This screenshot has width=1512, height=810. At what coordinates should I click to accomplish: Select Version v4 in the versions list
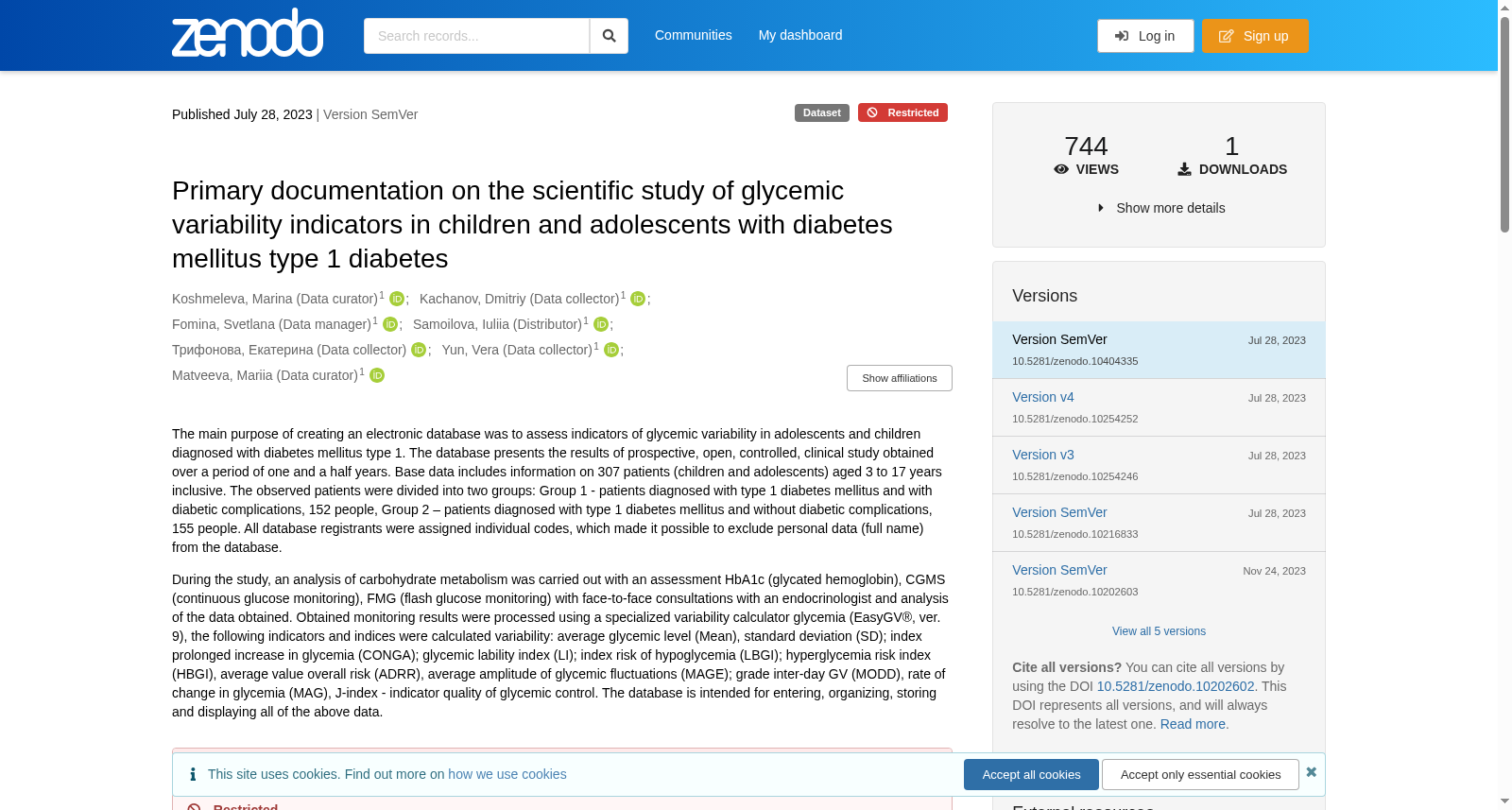click(x=1043, y=397)
